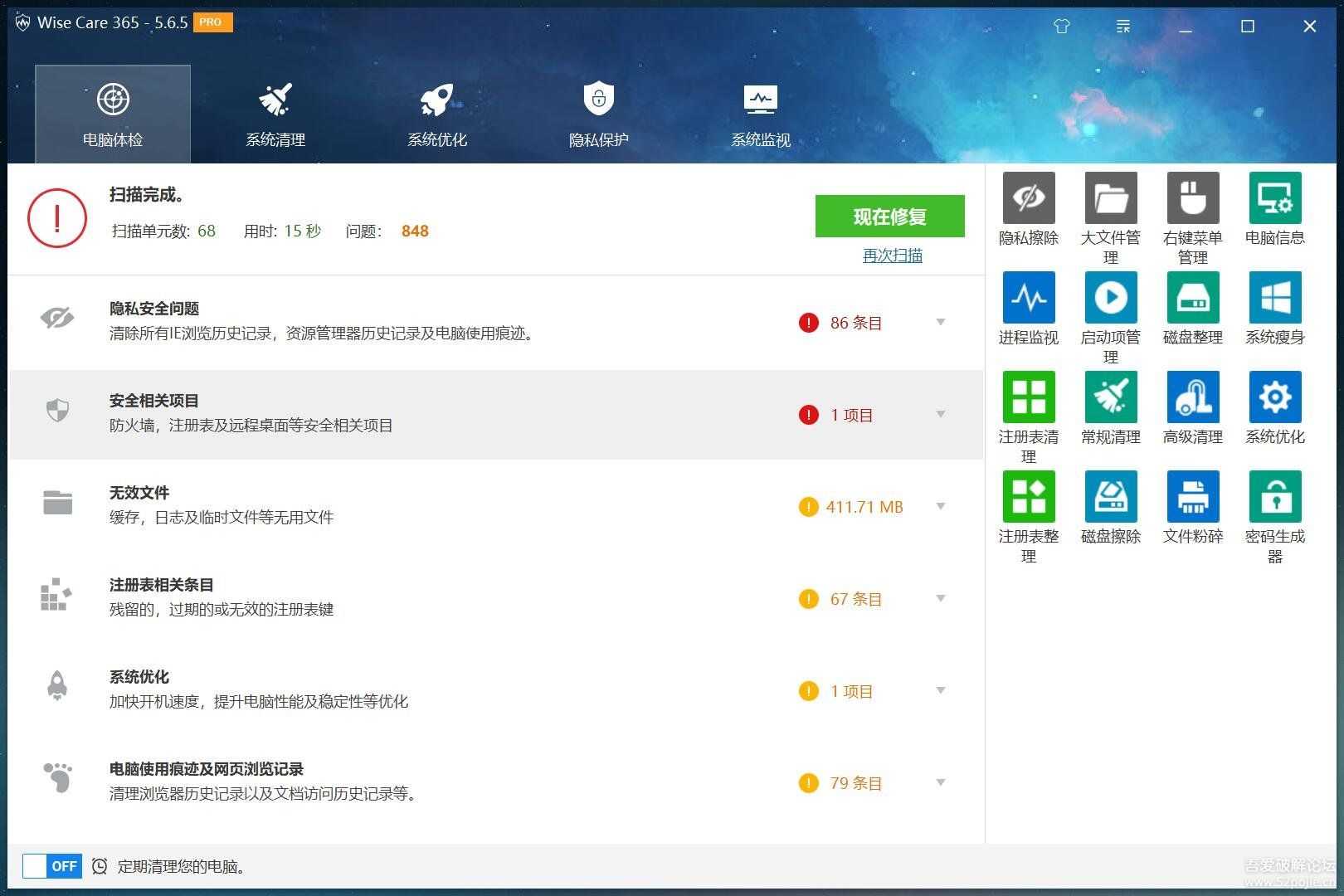
Task: Switch to the 隐私保护 tab
Action: [598, 114]
